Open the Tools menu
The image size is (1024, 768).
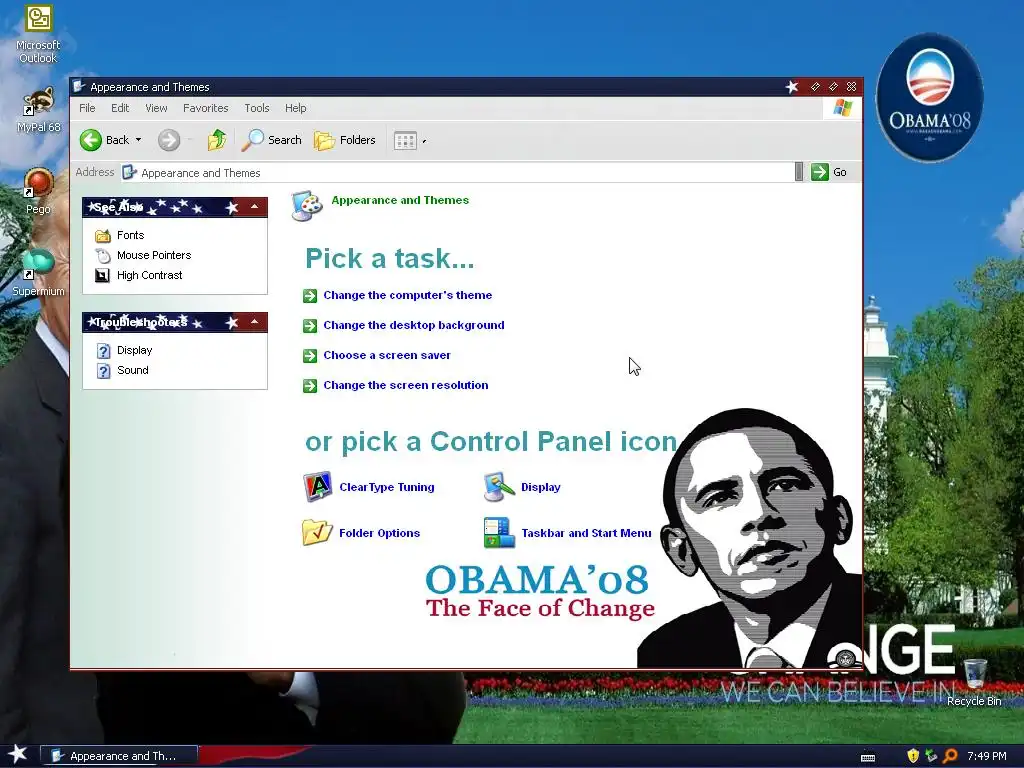tap(257, 108)
